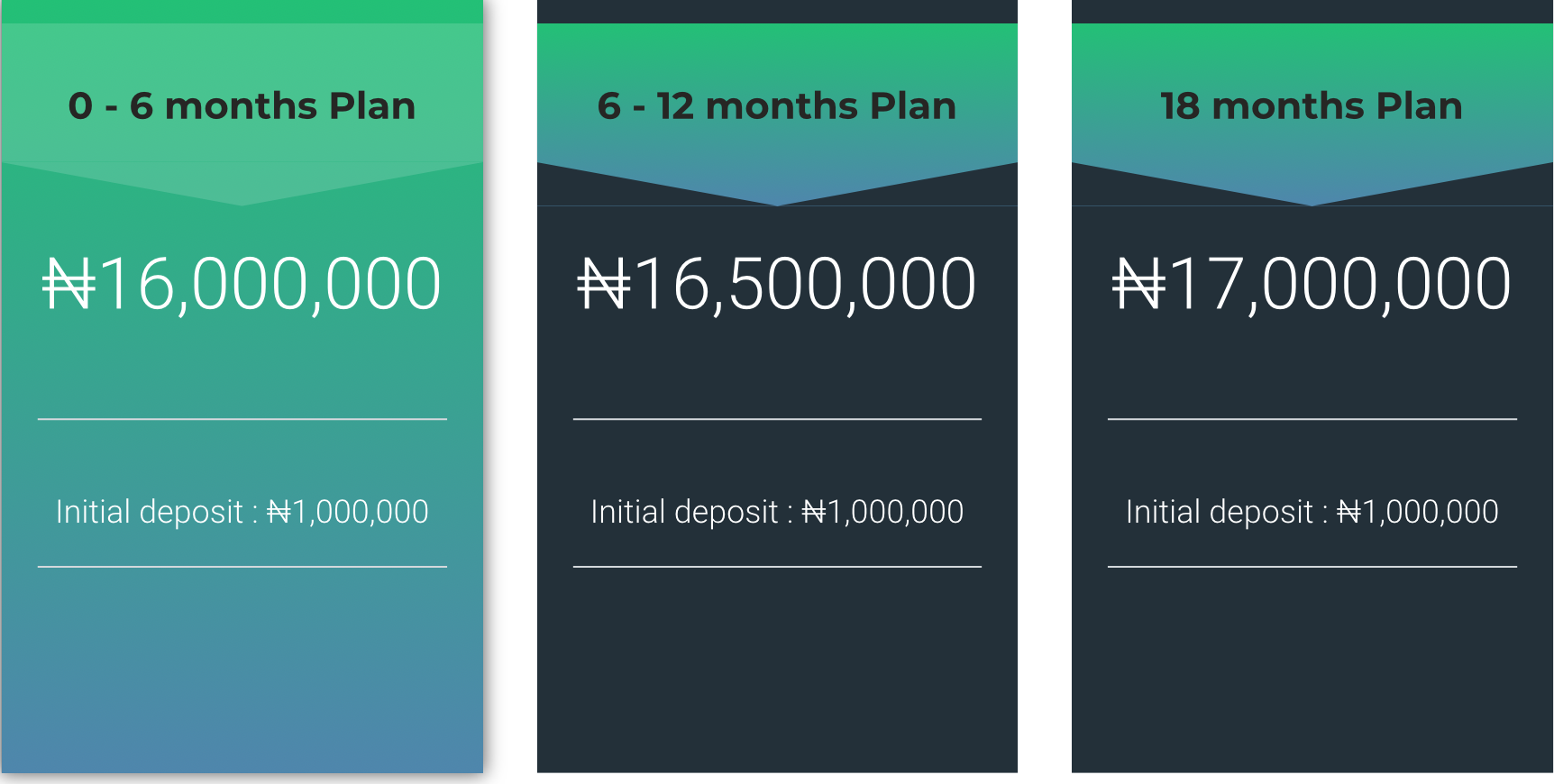Click the Naira symbol in the 18 months card's deposit
Image resolution: width=1554 pixels, height=784 pixels.
click(x=1348, y=512)
